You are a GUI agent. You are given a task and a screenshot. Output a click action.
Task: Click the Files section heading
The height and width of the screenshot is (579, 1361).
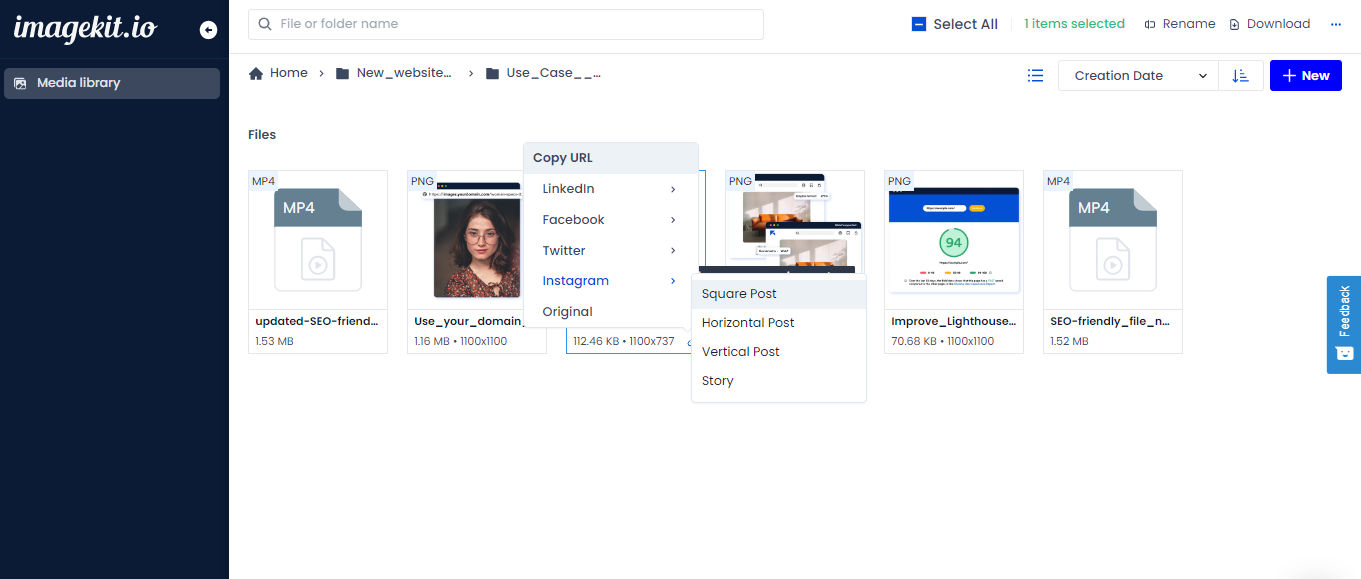tap(262, 135)
